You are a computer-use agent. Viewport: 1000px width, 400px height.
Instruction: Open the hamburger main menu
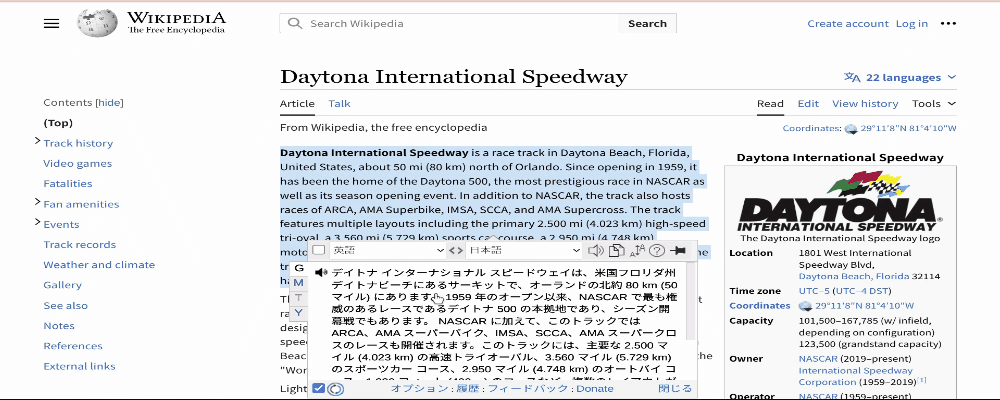point(51,24)
